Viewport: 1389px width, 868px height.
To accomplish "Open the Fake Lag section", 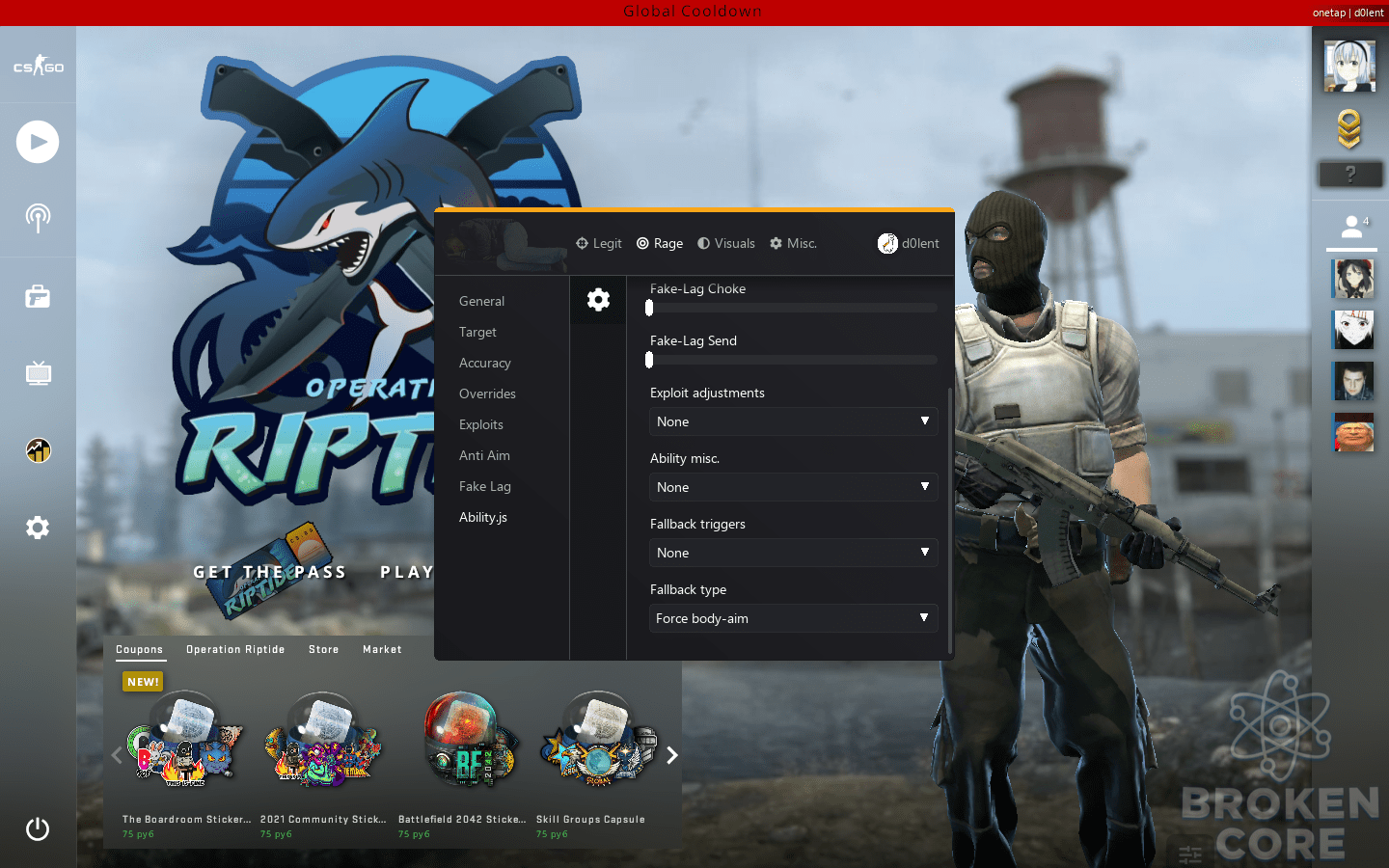I will pos(485,486).
